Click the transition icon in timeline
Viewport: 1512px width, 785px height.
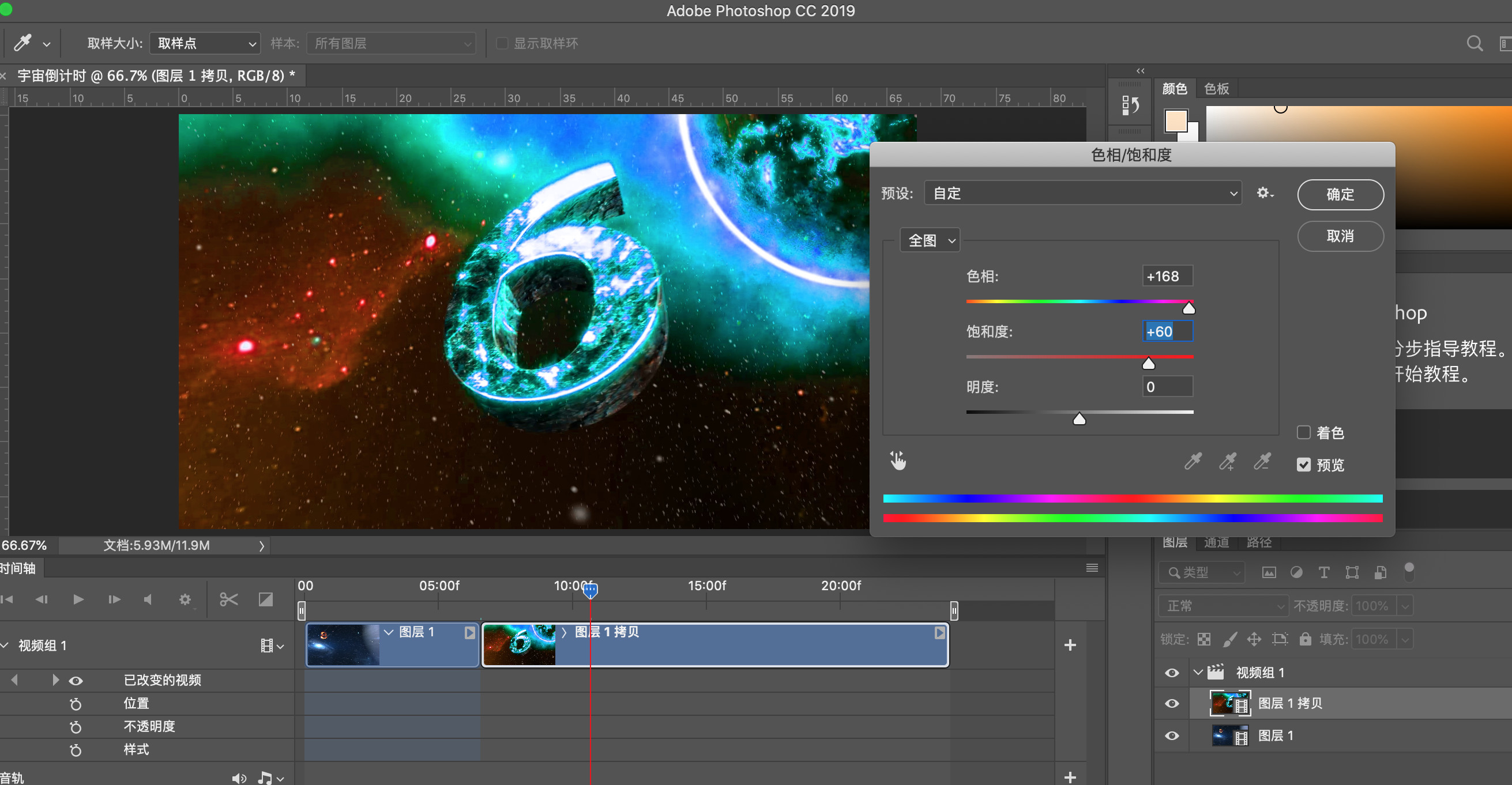pyautogui.click(x=266, y=599)
